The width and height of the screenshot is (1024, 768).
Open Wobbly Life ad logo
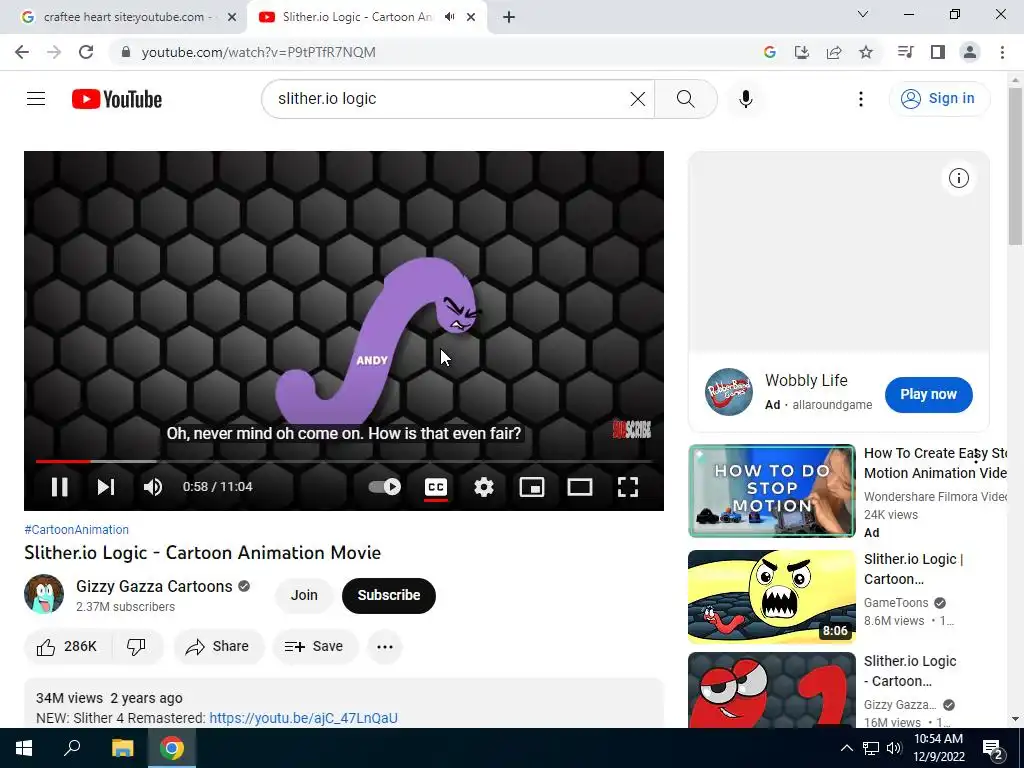tap(729, 392)
